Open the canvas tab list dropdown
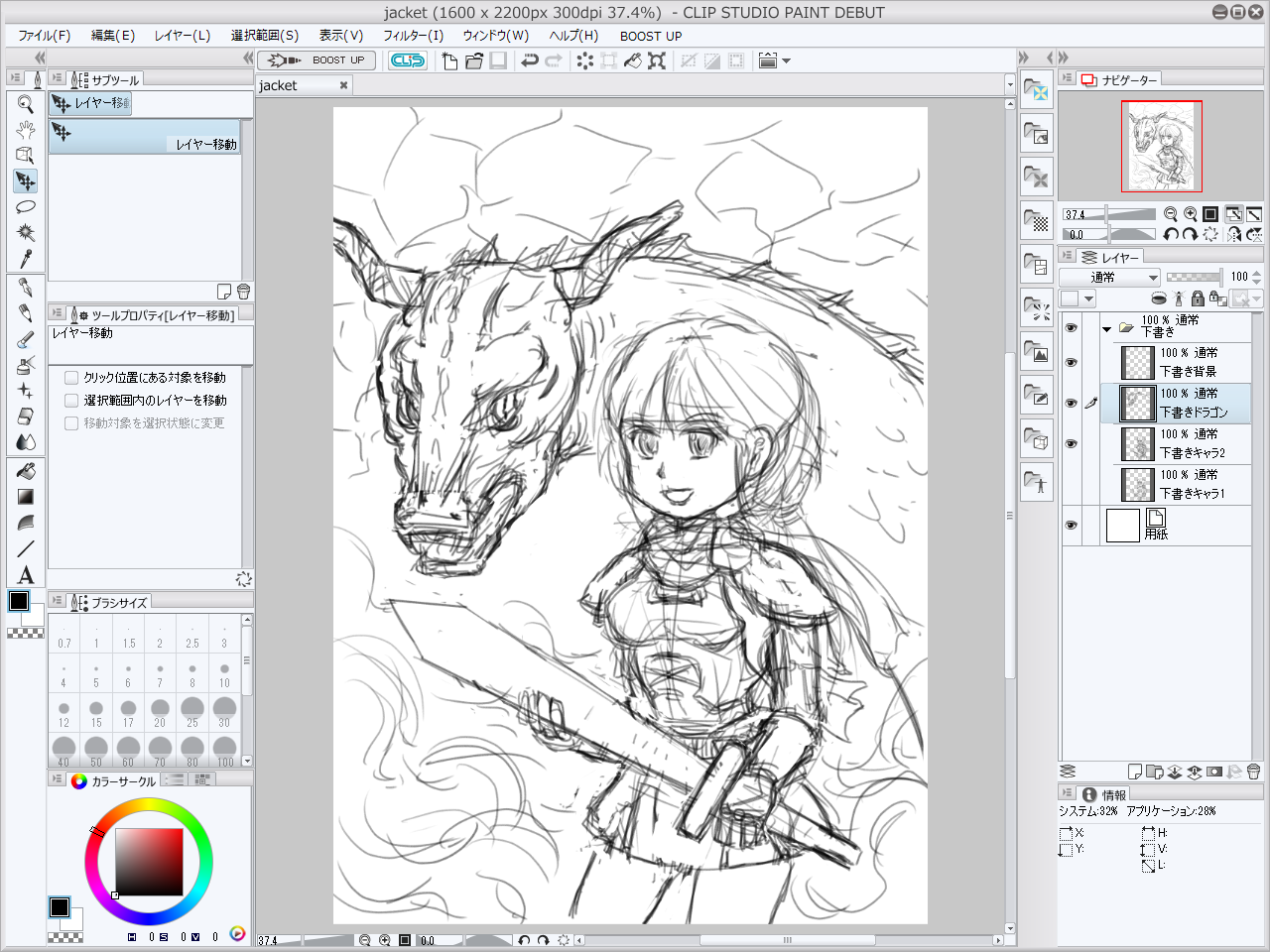Screen dimensions: 1270x952 pos(1010,85)
